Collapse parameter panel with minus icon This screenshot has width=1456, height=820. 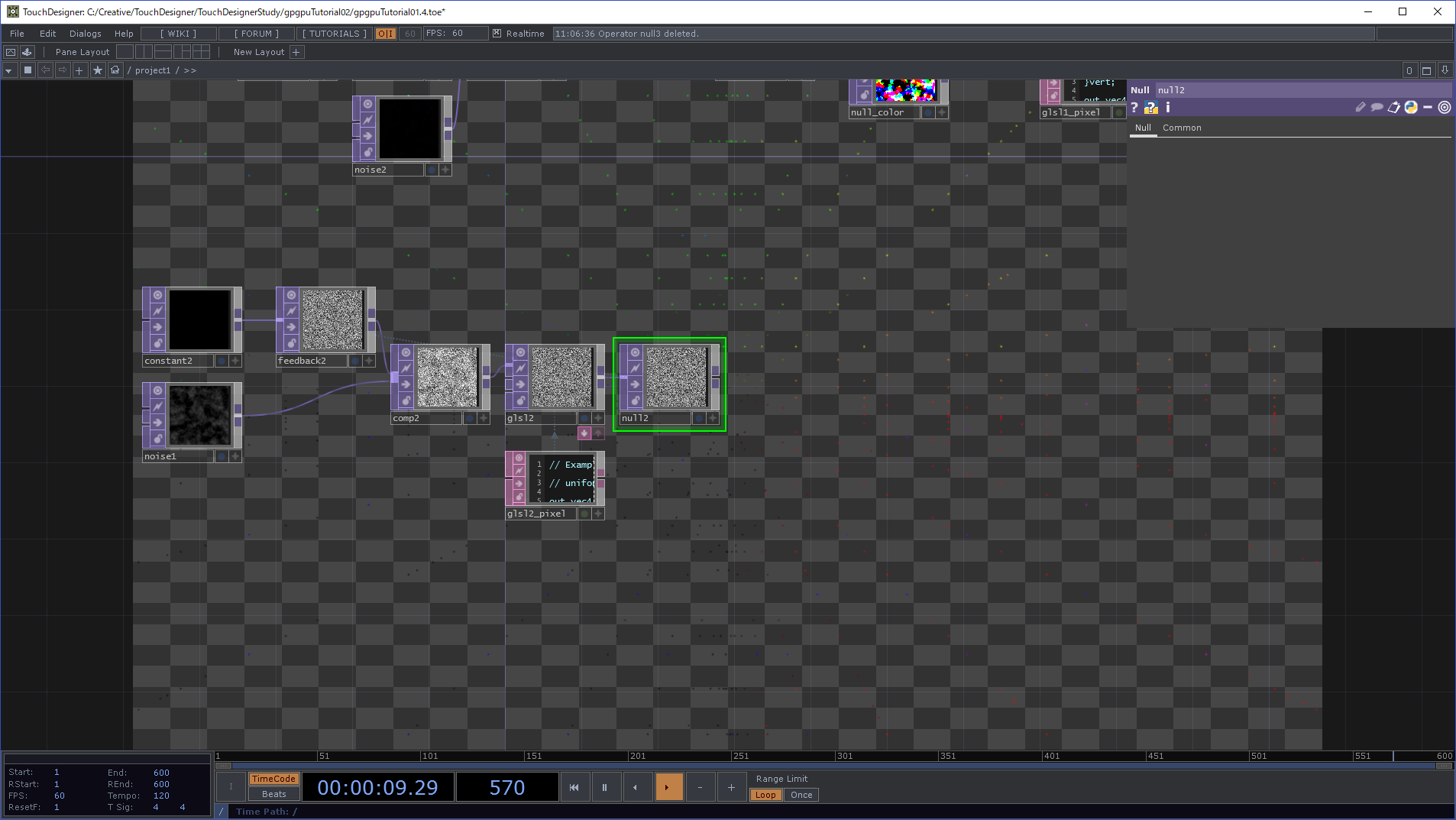pos(1427,108)
